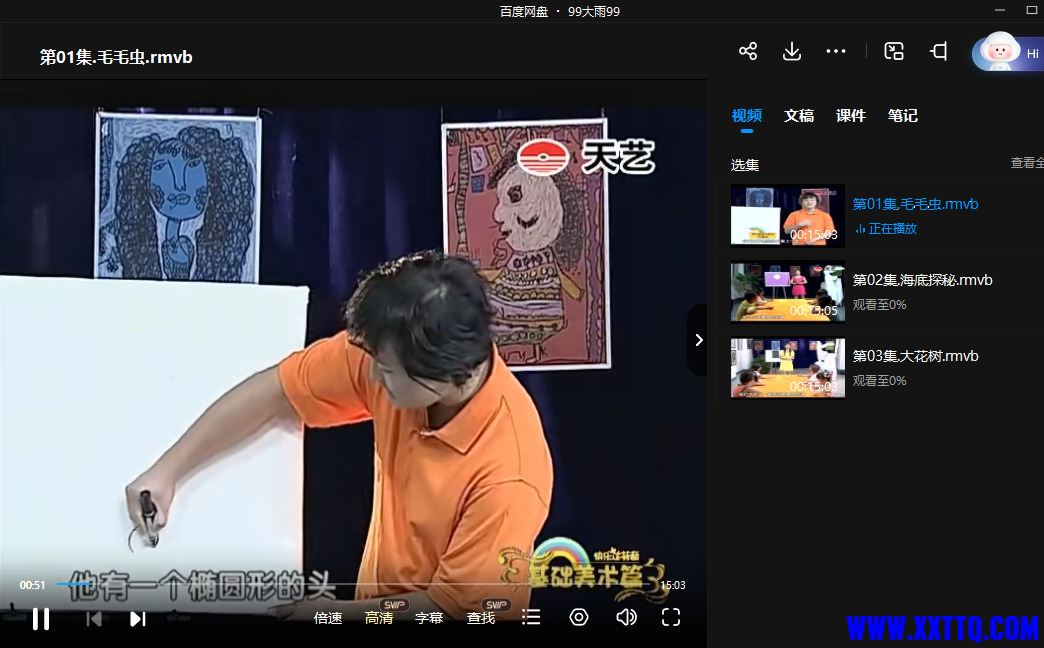
Task: Collapse the side panel with chevron arrow
Action: (x=698, y=340)
